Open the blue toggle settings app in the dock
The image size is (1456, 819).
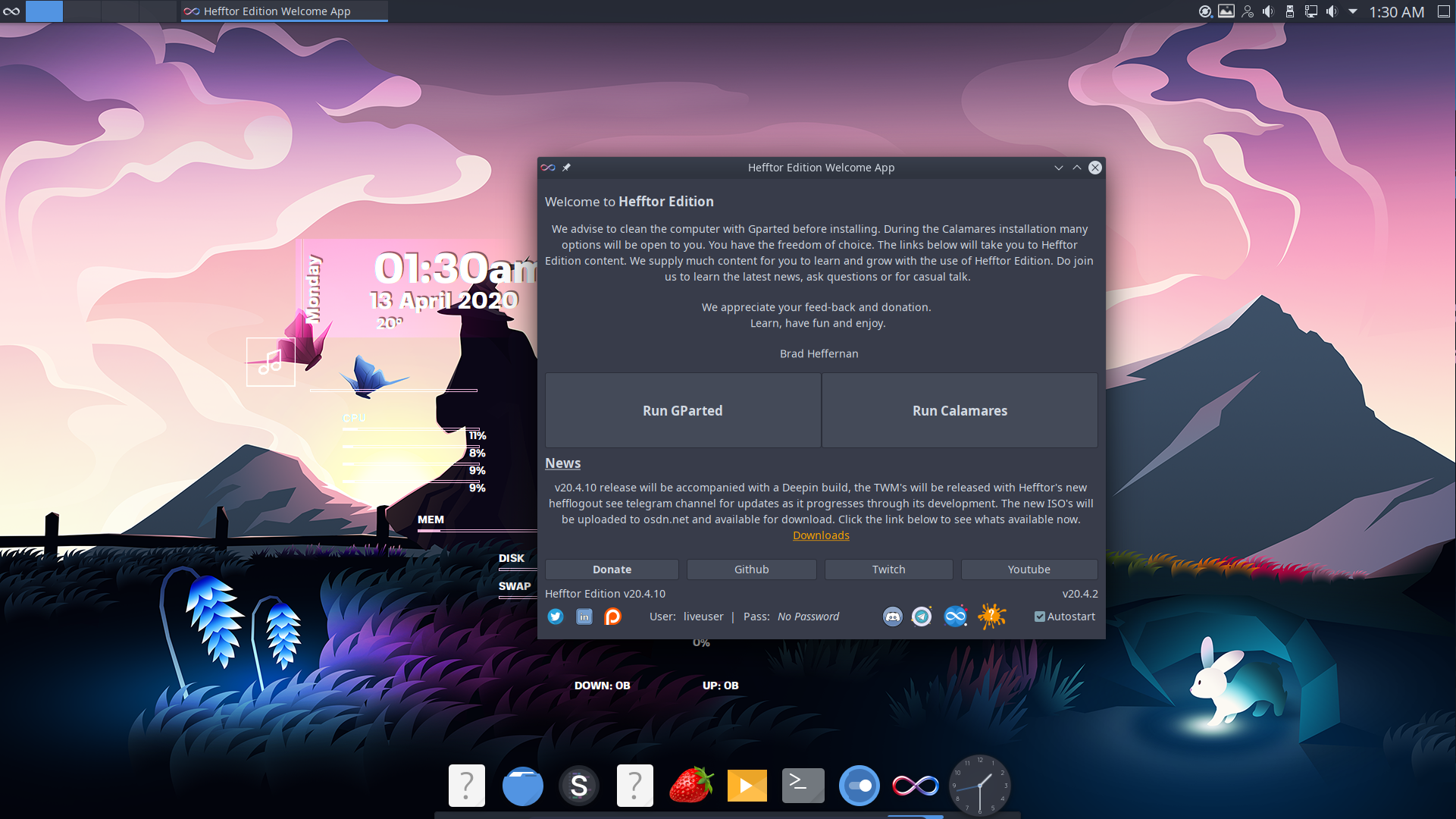click(860, 786)
